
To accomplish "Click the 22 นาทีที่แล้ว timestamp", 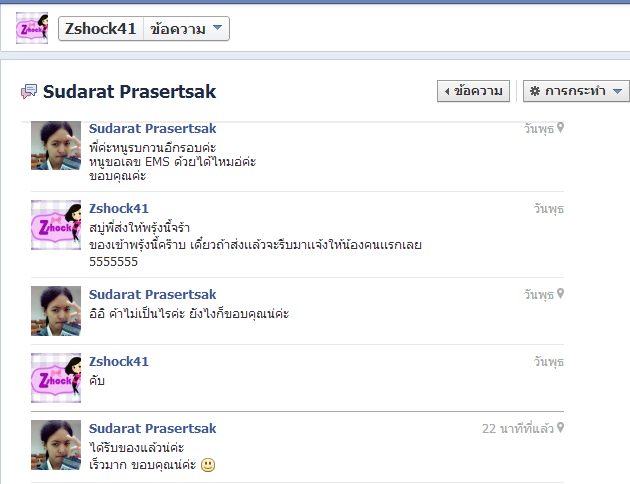I will 518,429.
